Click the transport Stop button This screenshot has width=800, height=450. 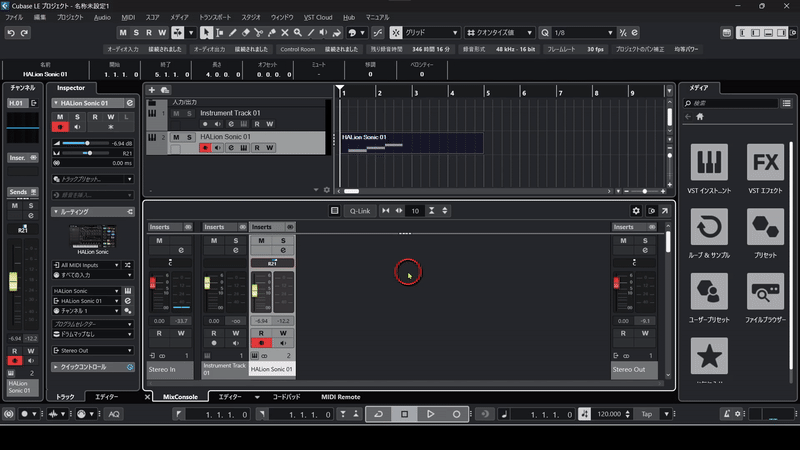click(x=405, y=414)
